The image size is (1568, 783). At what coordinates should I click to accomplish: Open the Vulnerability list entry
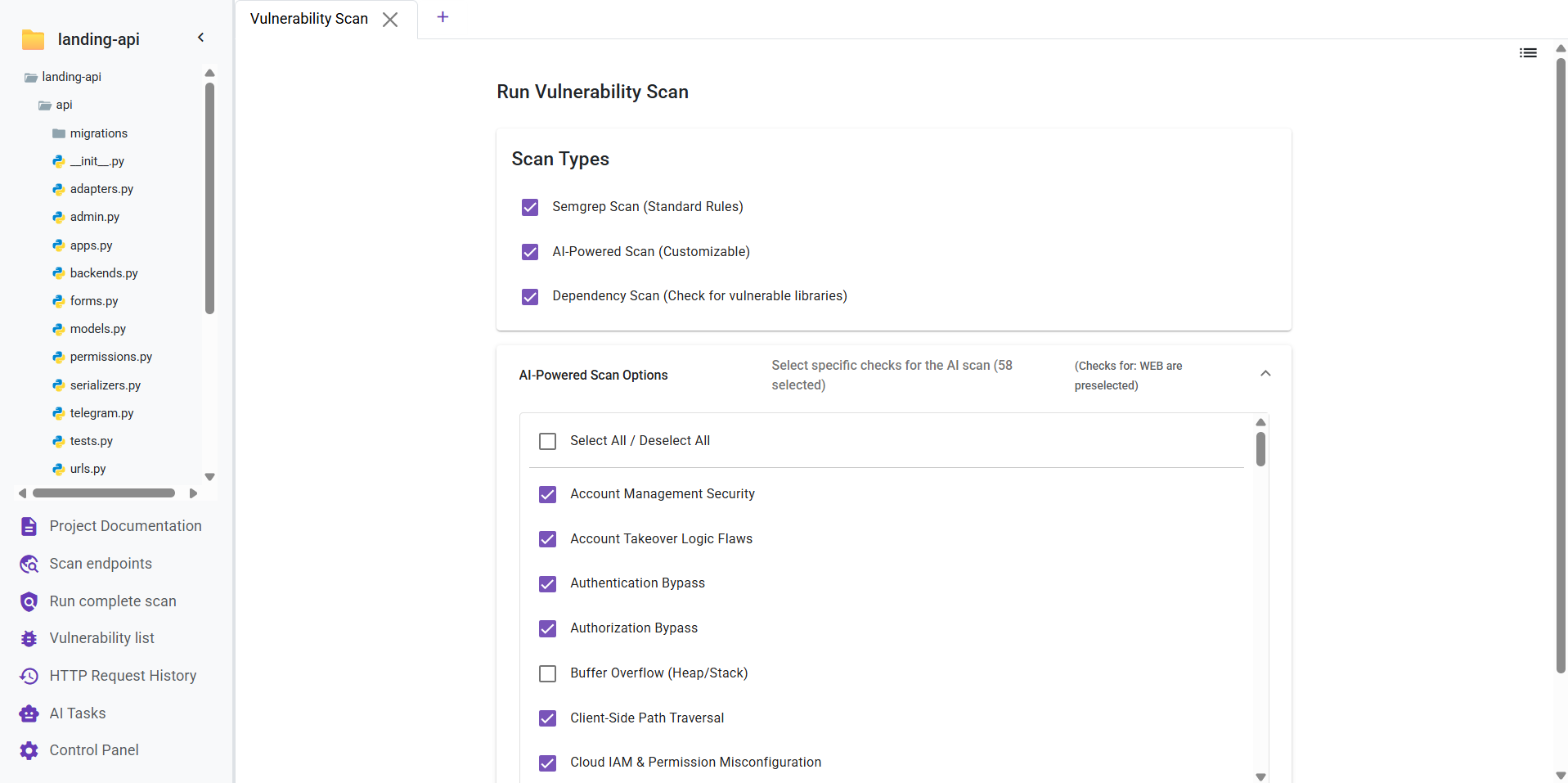(x=101, y=638)
